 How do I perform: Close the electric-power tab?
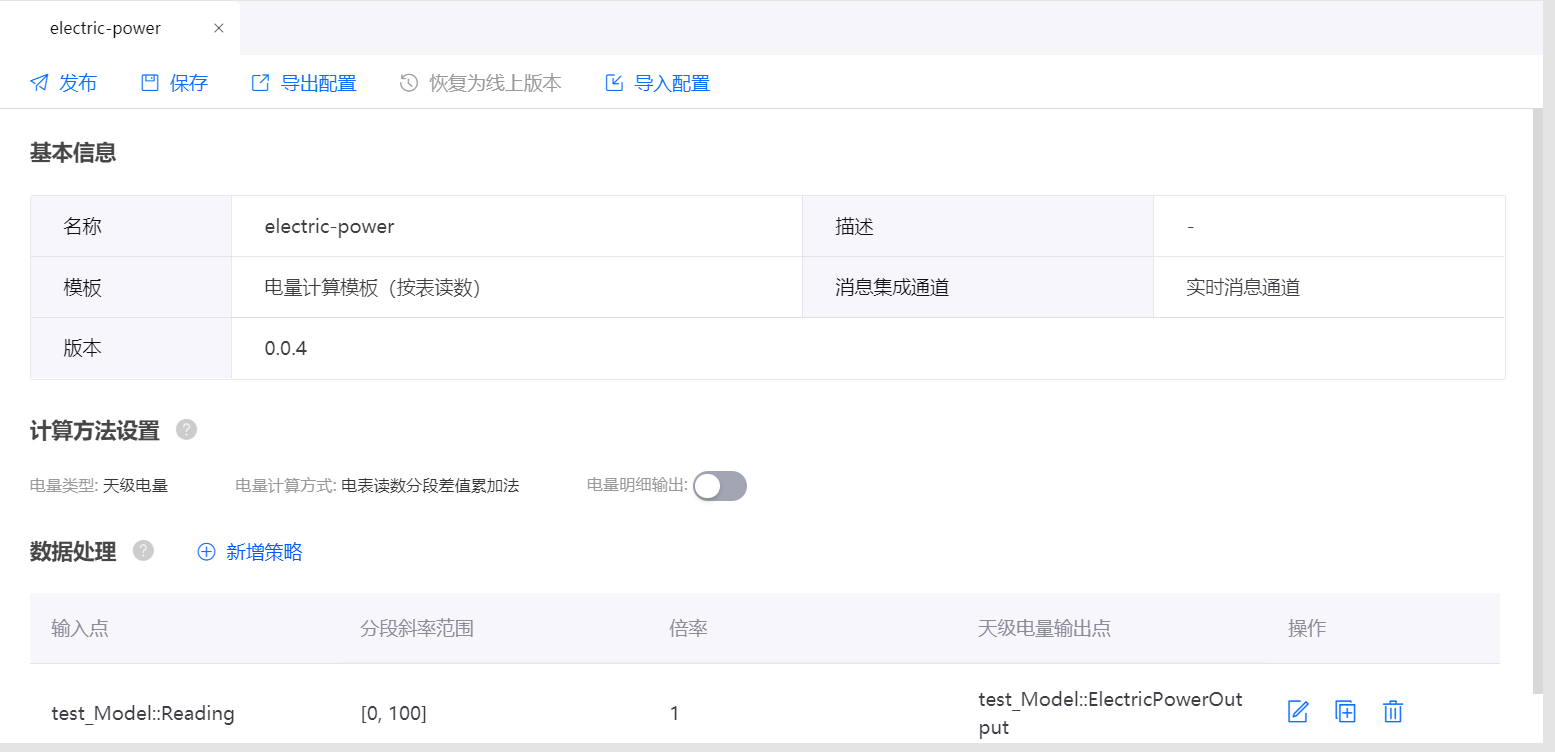coord(219,28)
